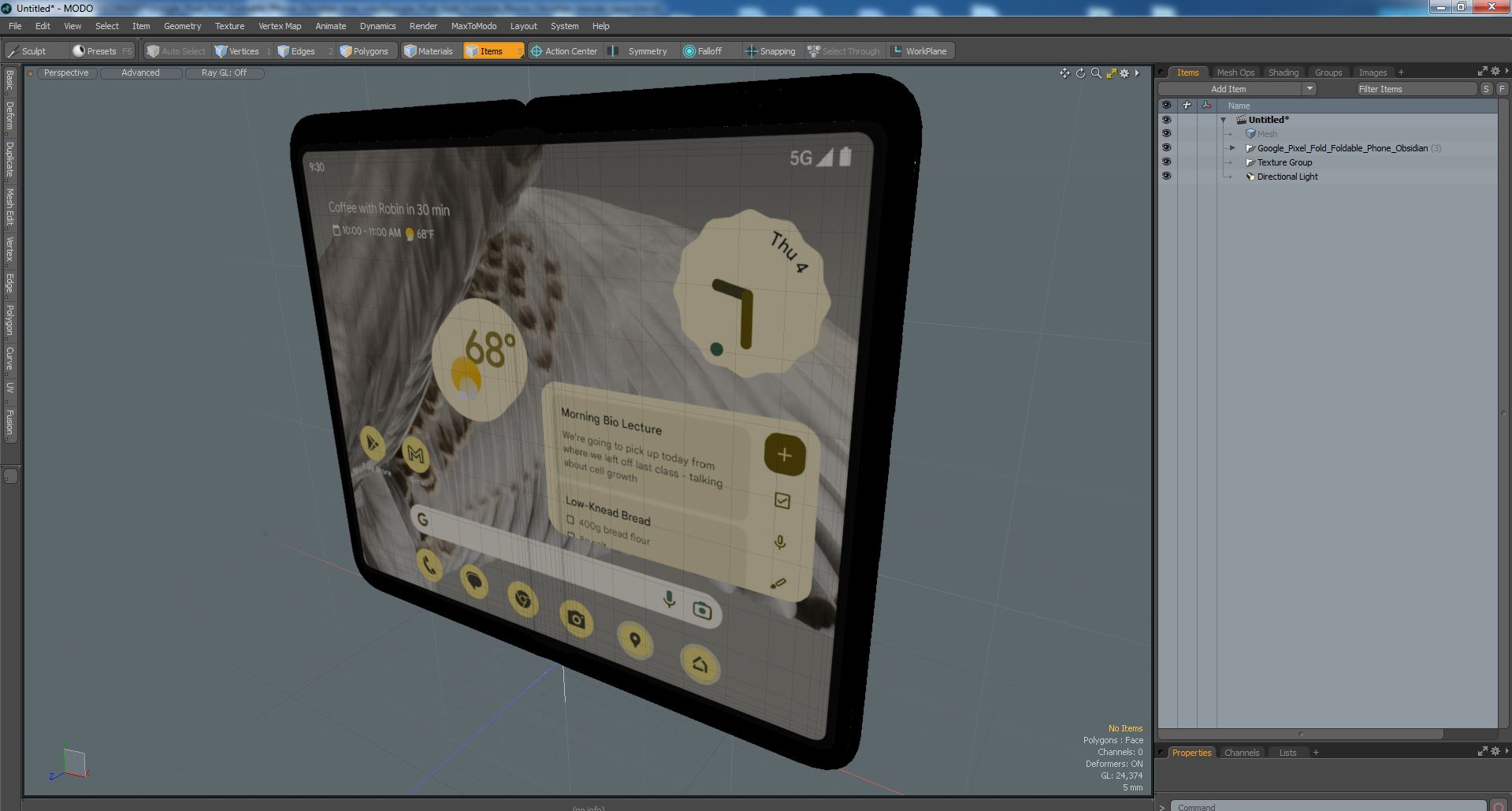Switch to Vertices selection mode
The width and height of the screenshot is (1512, 811).
[243, 51]
